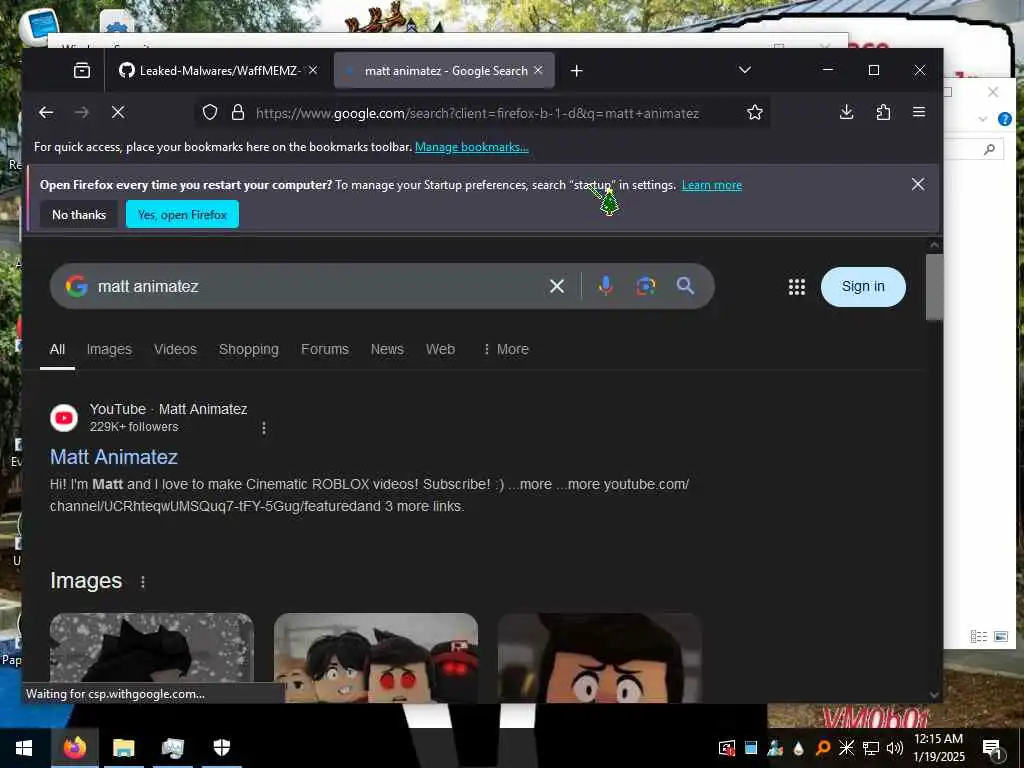Submit search with magnifier icon

[685, 285]
